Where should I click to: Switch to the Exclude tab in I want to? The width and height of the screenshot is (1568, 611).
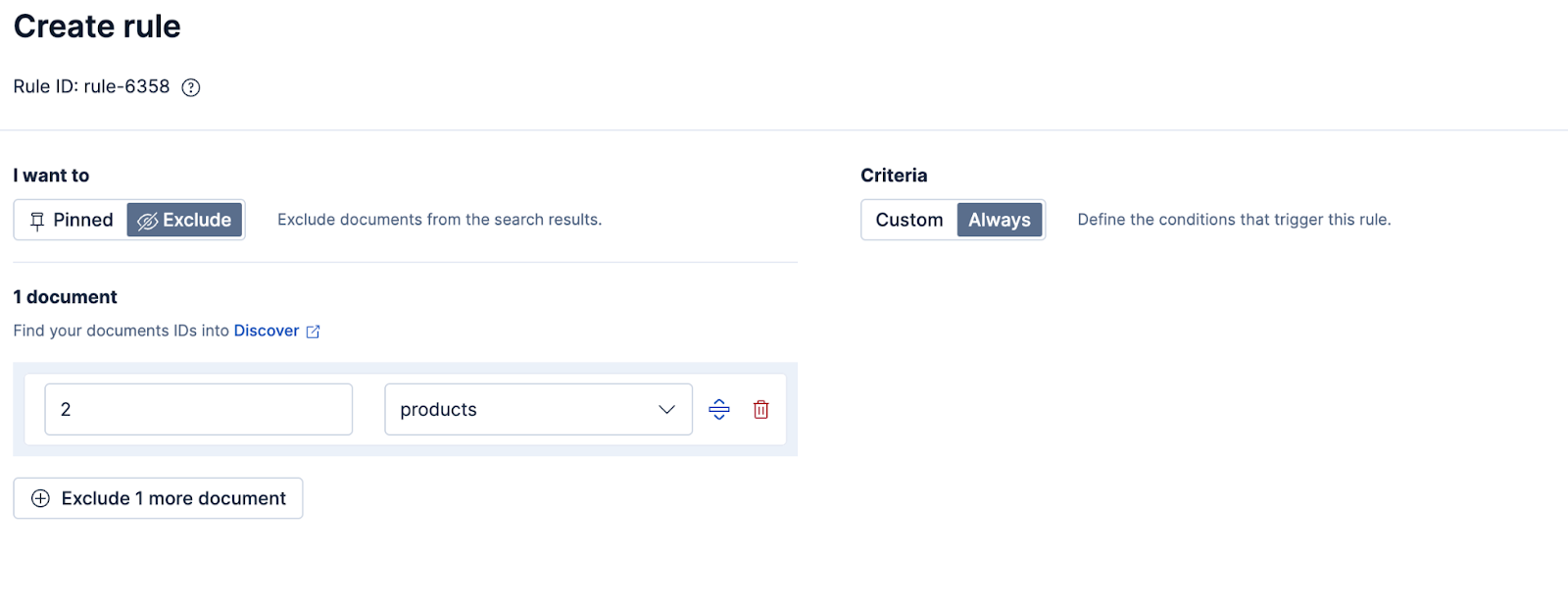(x=184, y=220)
